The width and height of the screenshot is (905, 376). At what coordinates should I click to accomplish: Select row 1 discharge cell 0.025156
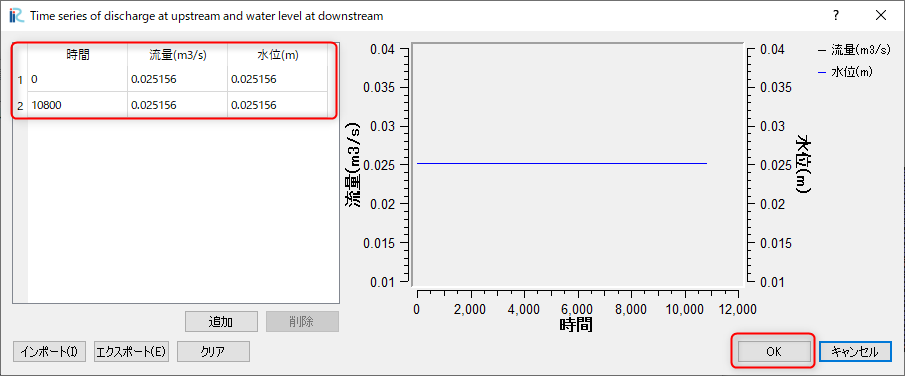click(178, 79)
